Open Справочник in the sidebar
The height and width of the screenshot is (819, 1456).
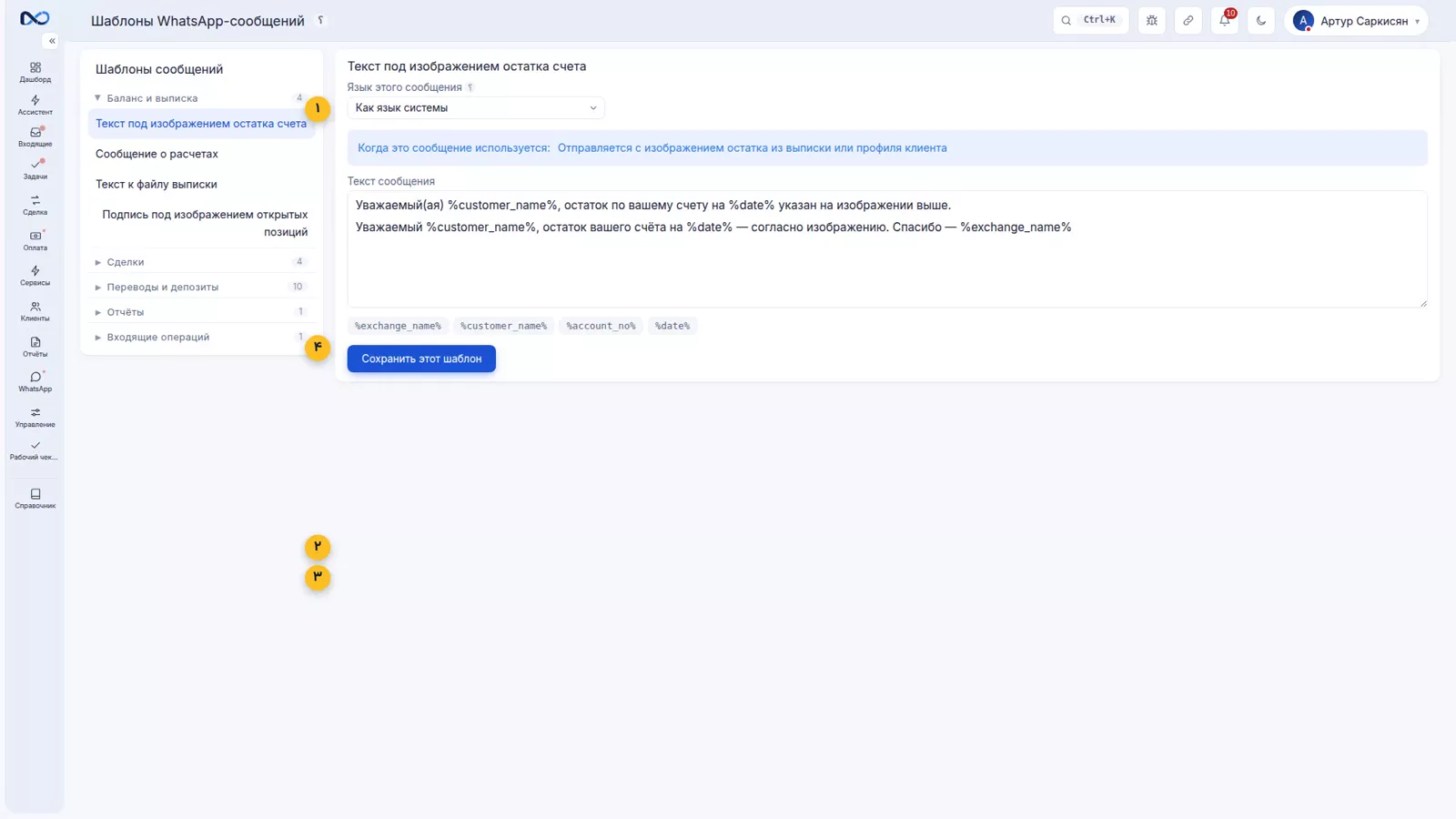pyautogui.click(x=35, y=499)
